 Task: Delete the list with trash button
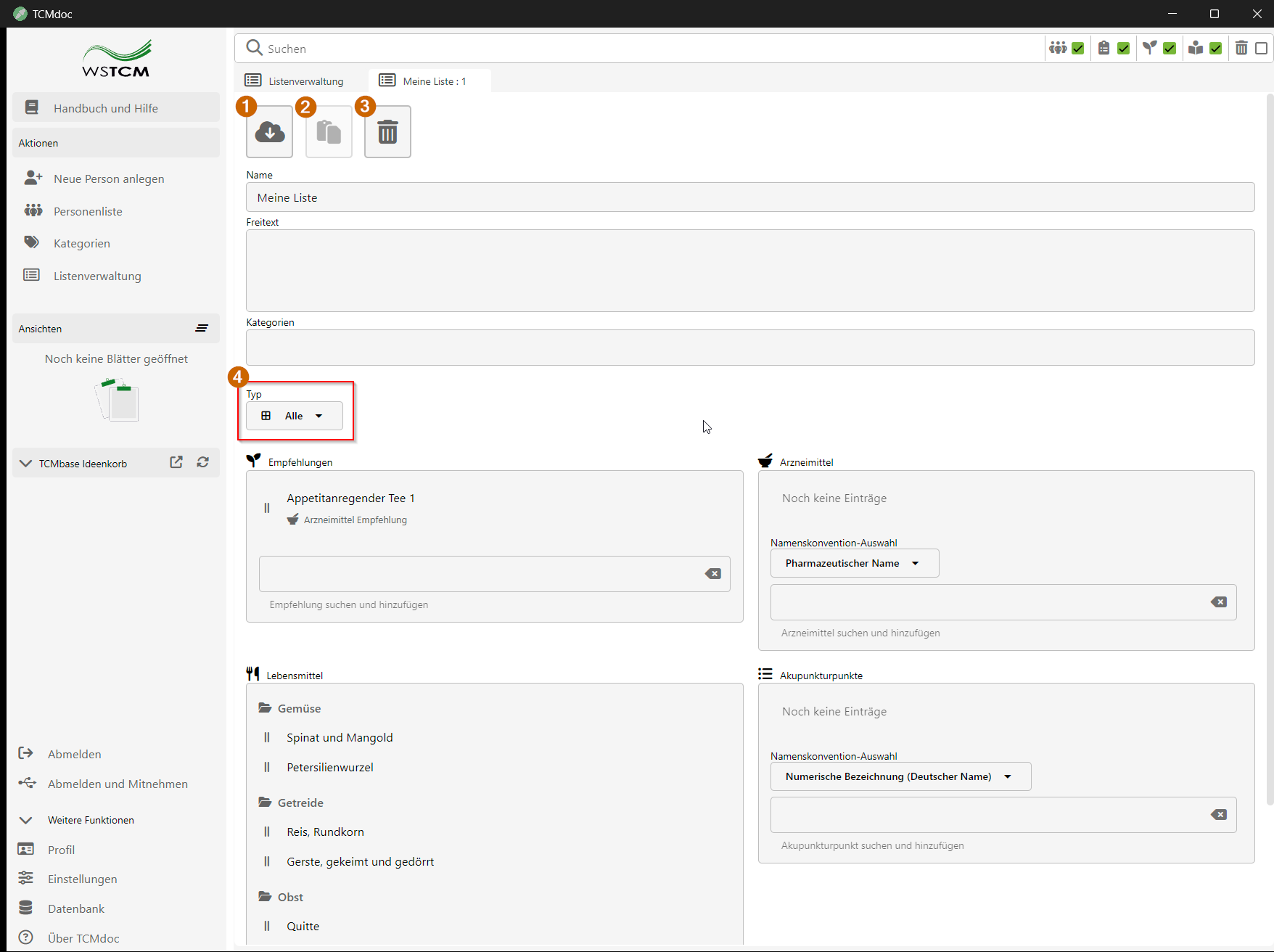(387, 132)
